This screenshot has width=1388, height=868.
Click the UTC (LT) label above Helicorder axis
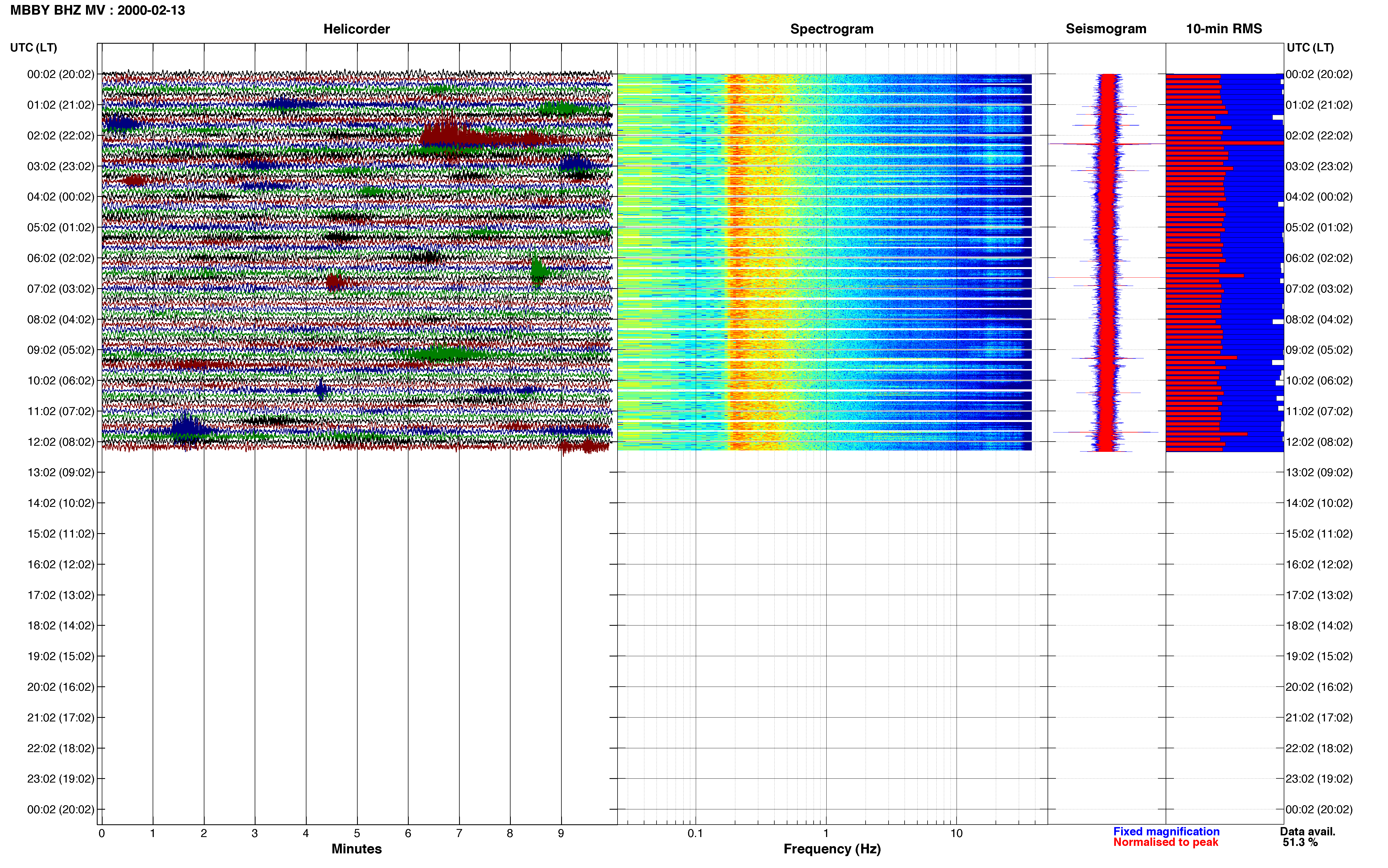coord(34,48)
